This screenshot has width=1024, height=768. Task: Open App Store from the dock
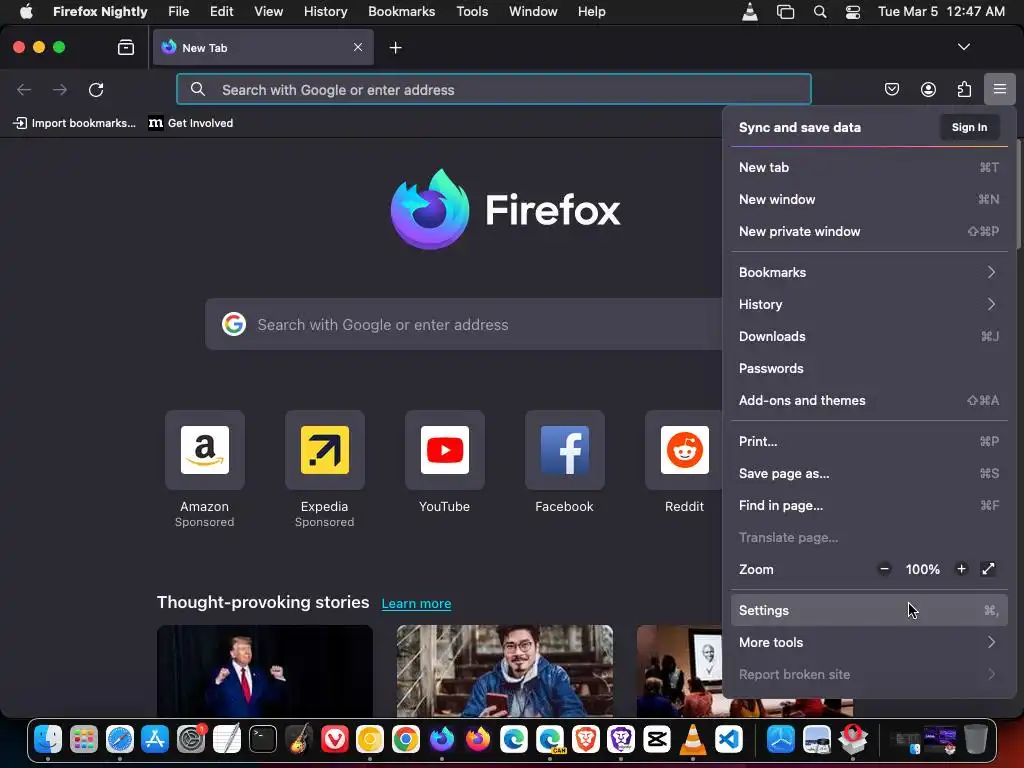tap(155, 739)
